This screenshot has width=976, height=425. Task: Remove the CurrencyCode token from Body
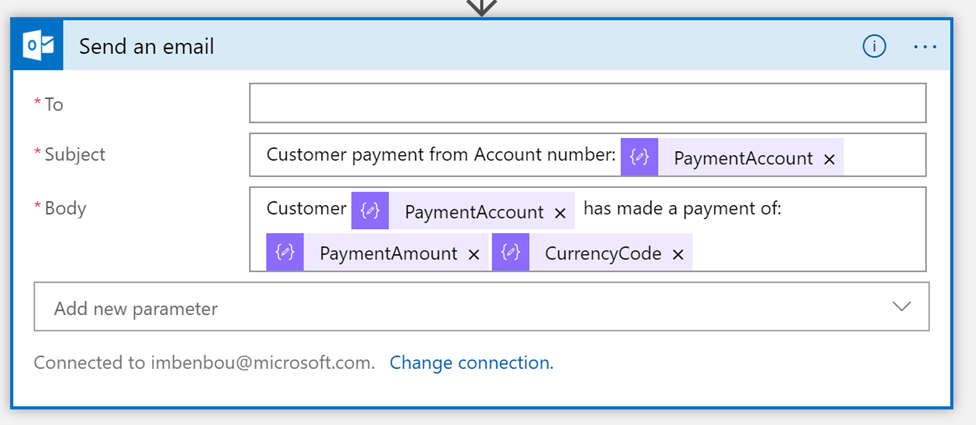[678, 254]
